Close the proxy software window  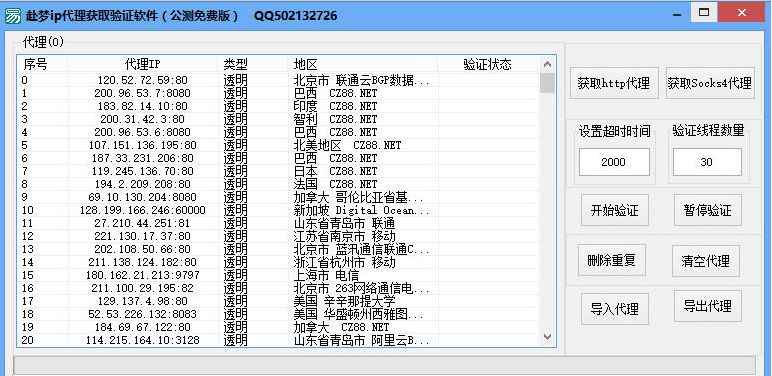point(741,12)
